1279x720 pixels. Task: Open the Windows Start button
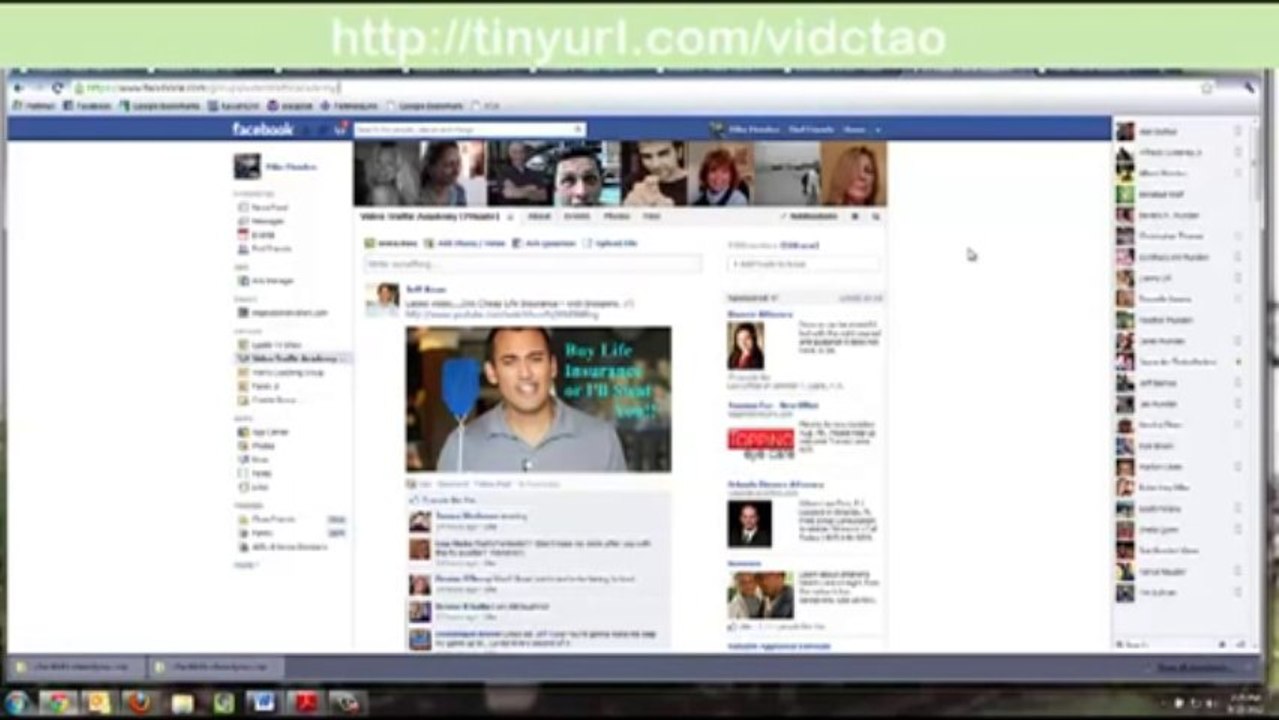pos(17,702)
